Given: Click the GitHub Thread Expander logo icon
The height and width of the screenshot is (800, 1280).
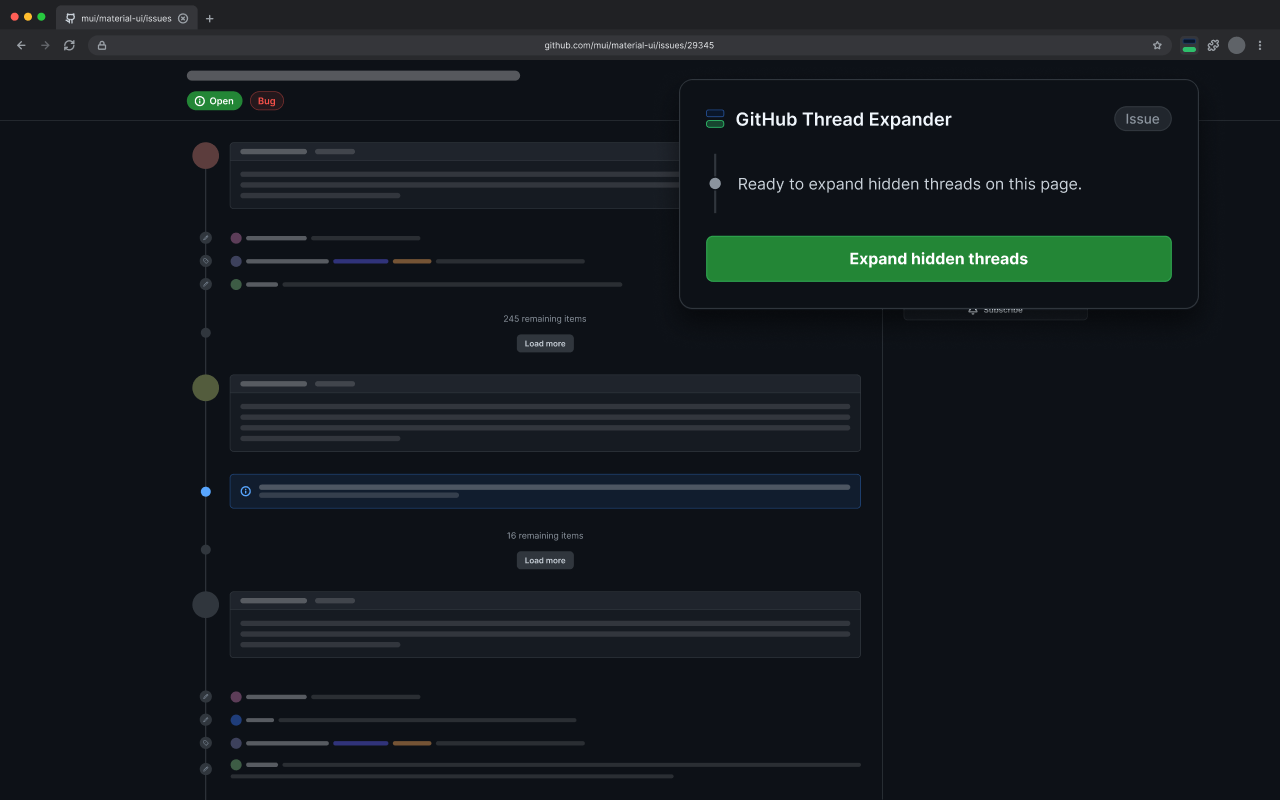Looking at the screenshot, I should [x=715, y=119].
